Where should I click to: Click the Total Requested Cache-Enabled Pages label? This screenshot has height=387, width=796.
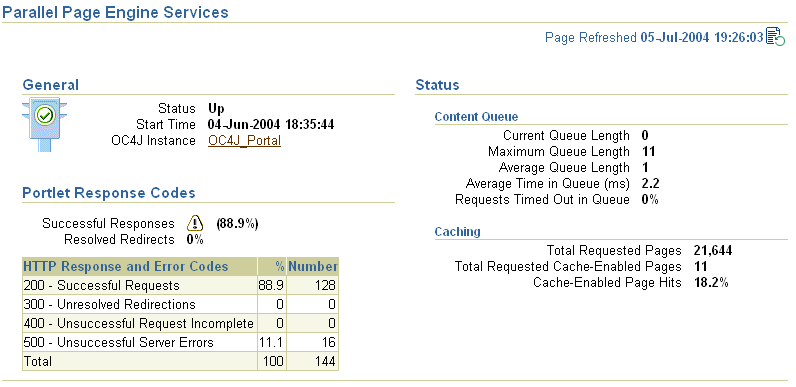click(568, 267)
